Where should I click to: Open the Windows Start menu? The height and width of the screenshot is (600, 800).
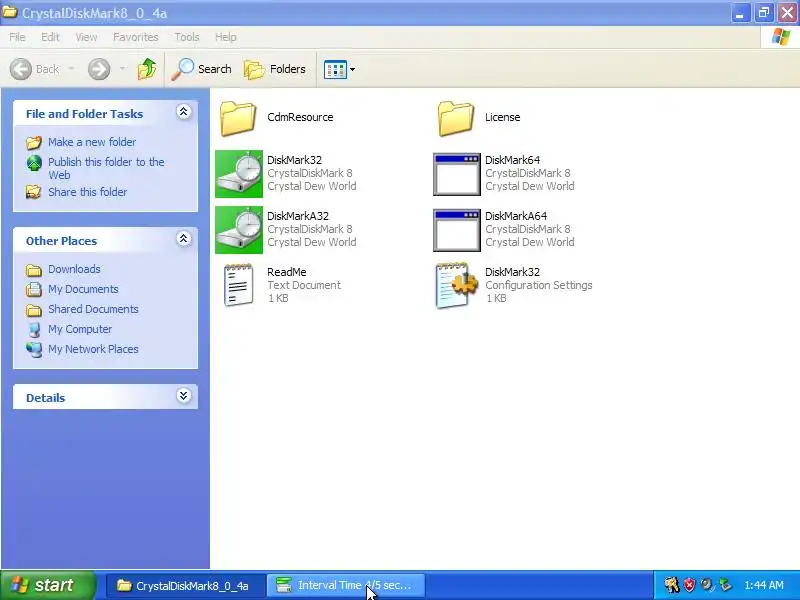click(48, 585)
